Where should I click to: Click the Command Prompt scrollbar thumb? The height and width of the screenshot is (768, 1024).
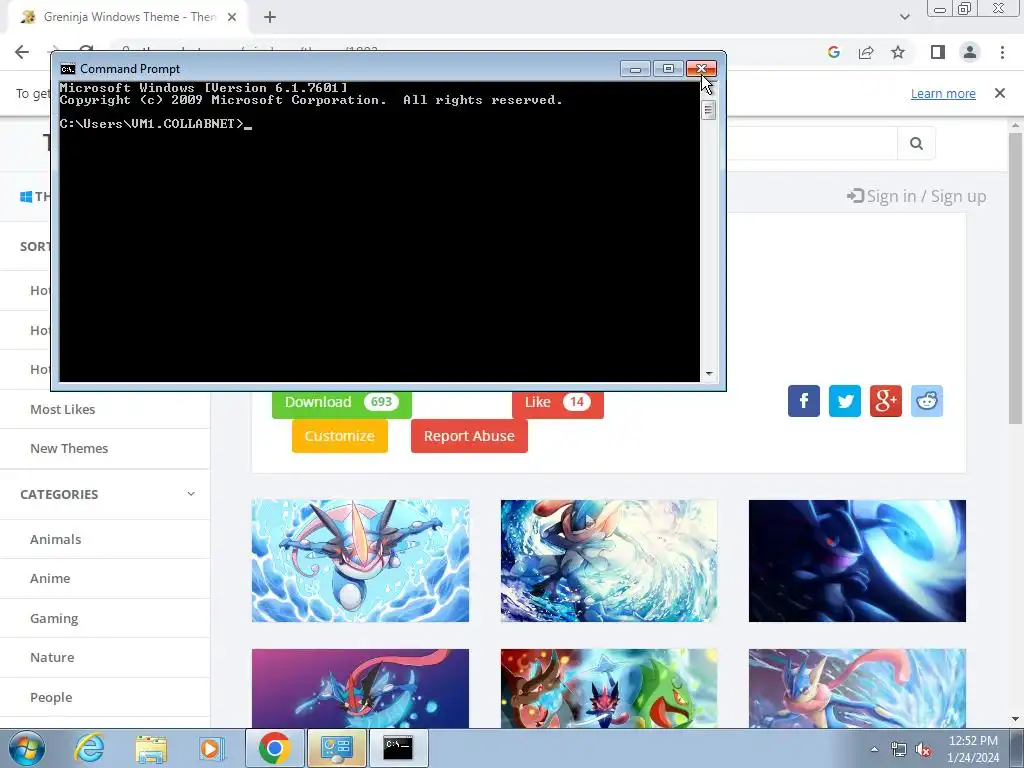pos(709,110)
